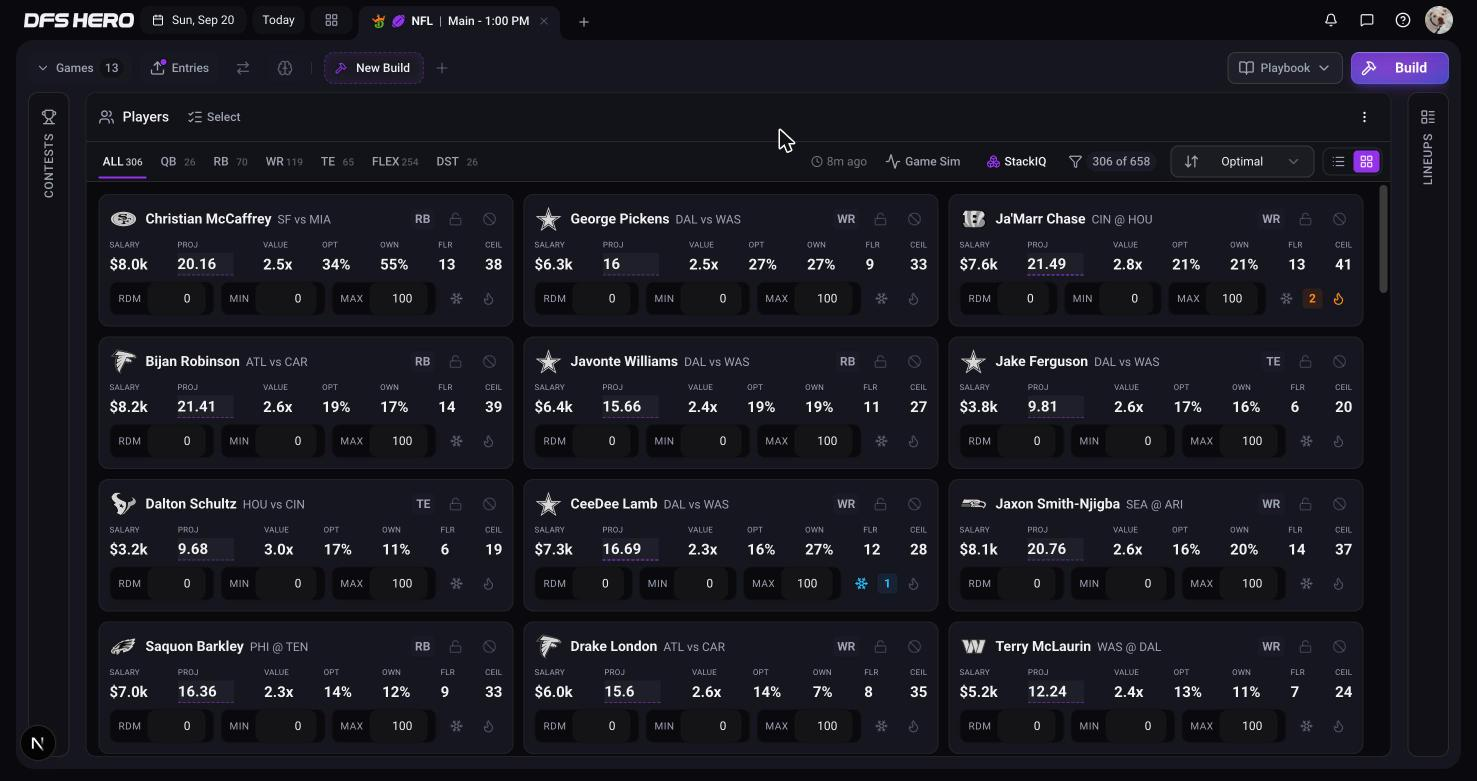
Task: Expand the Games 13 dropdown
Action: tap(78, 68)
